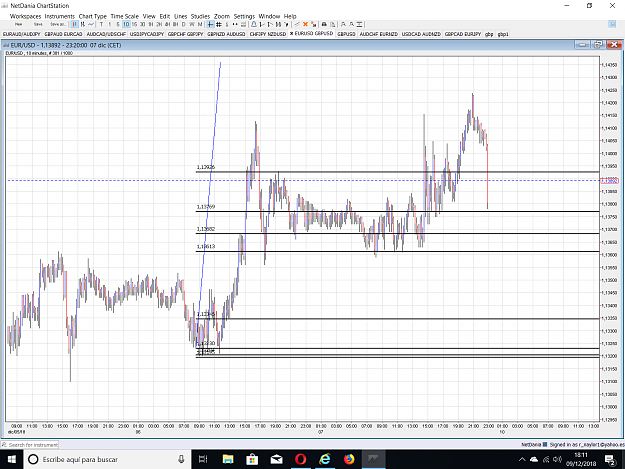This screenshot has height=469, width=625.
Task: Switch to the GBPAUD EURCAD workspace tab
Action: (x=63, y=34)
